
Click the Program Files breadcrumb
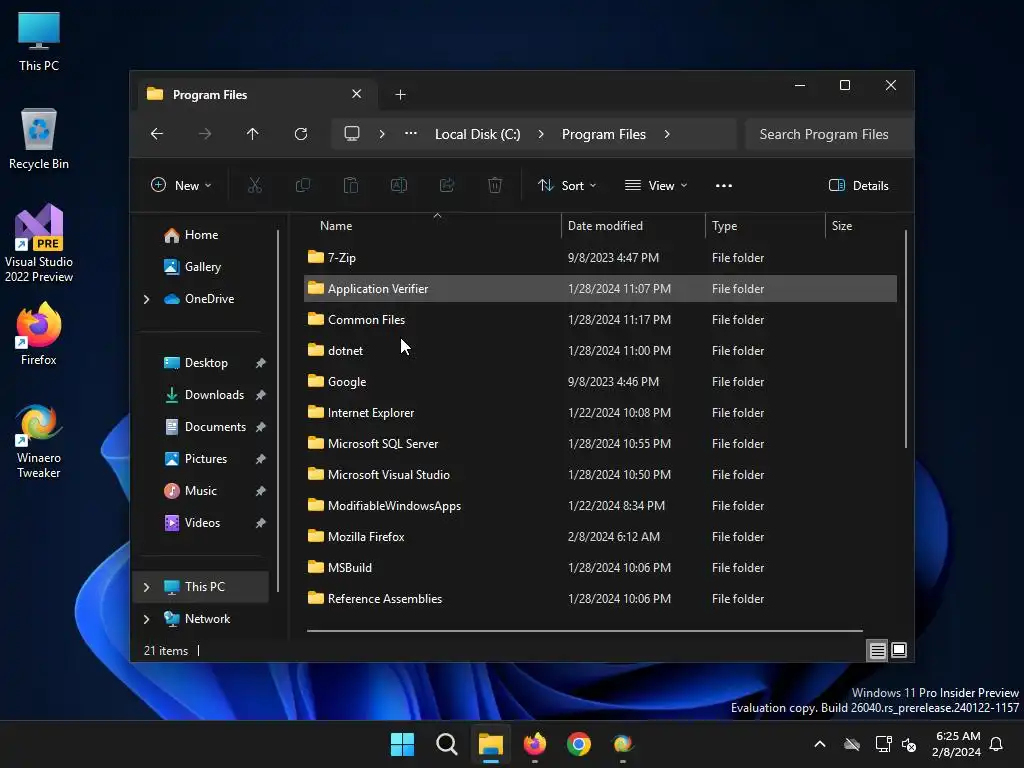[x=603, y=134]
